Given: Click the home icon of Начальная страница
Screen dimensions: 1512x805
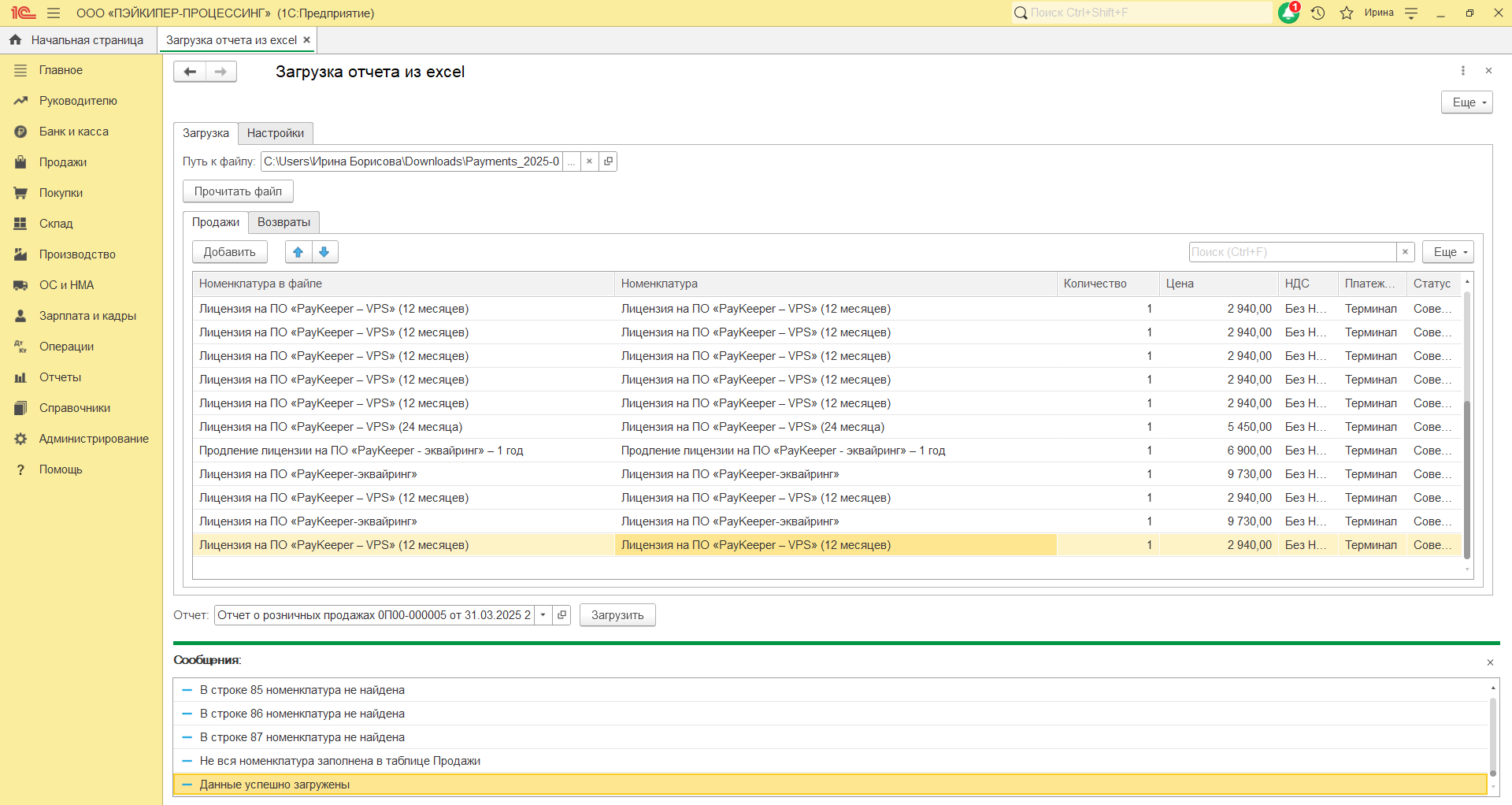Looking at the screenshot, I should coord(15,39).
